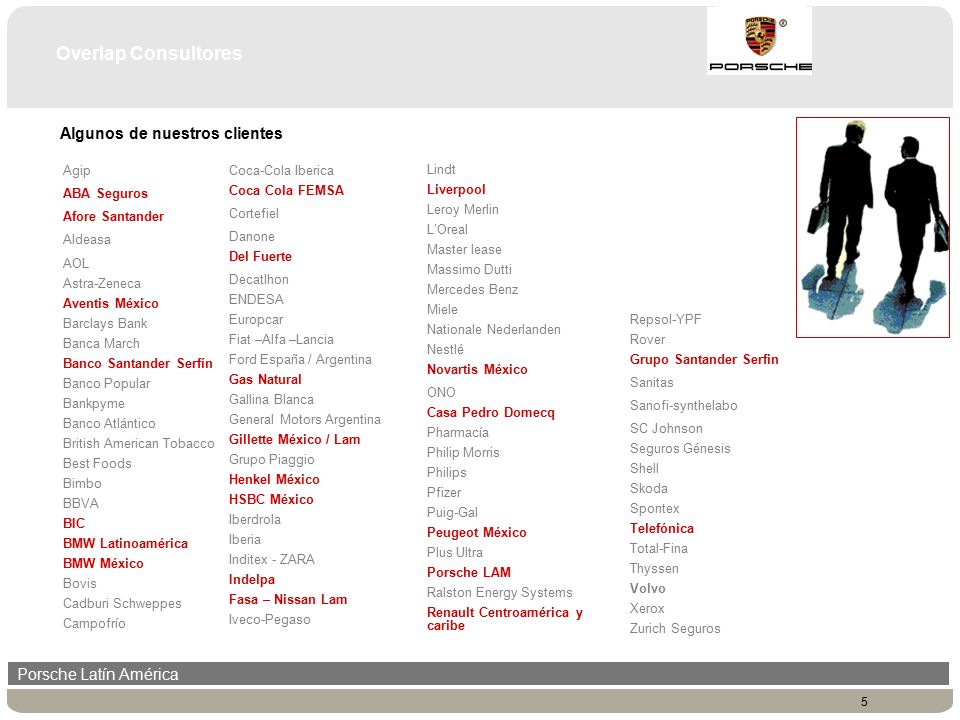Select 'Gillette México / Lam'
The width and height of the screenshot is (960, 720).
tap(294, 440)
